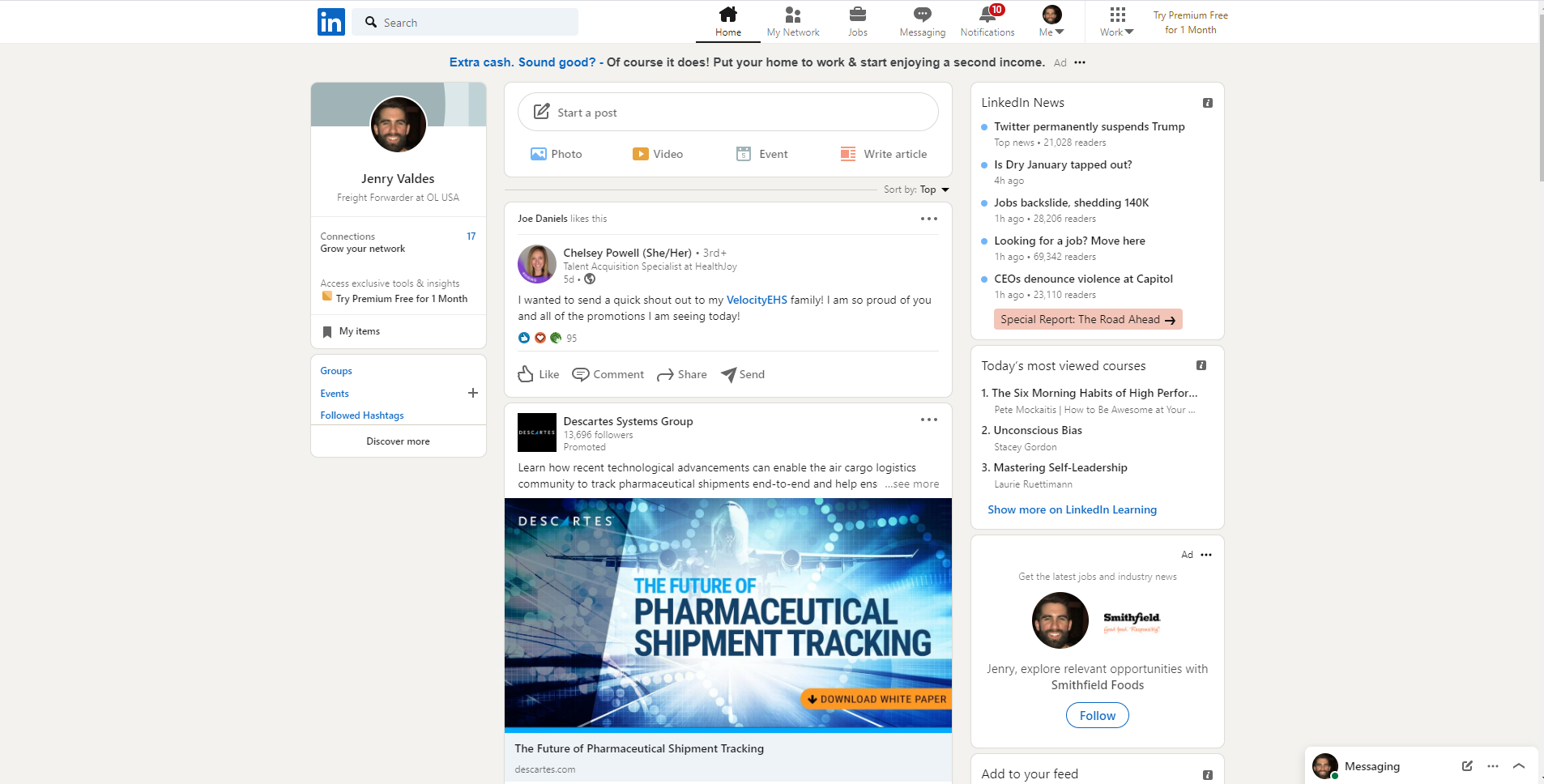Open Connections Grow your network
Screen dimensions: 1544x784
point(398,242)
